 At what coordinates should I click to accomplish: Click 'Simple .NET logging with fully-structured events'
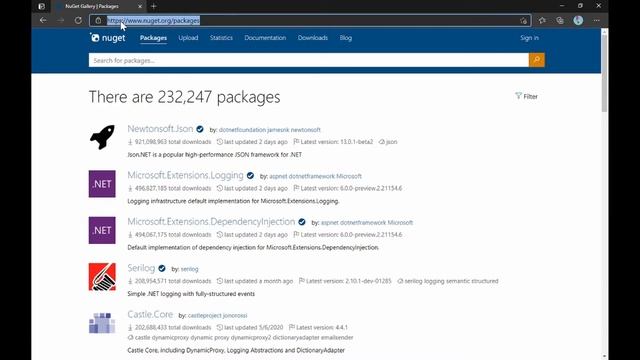tap(191, 294)
